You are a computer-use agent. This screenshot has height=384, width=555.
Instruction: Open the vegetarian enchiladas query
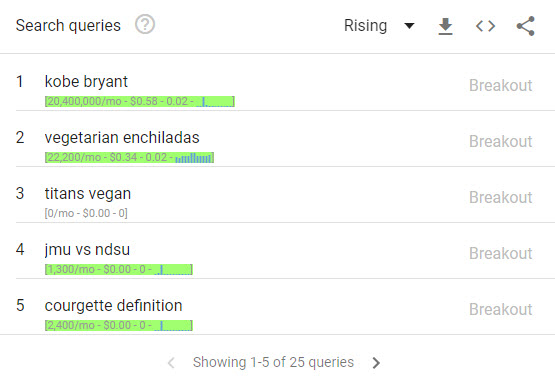pyautogui.click(x=122, y=137)
